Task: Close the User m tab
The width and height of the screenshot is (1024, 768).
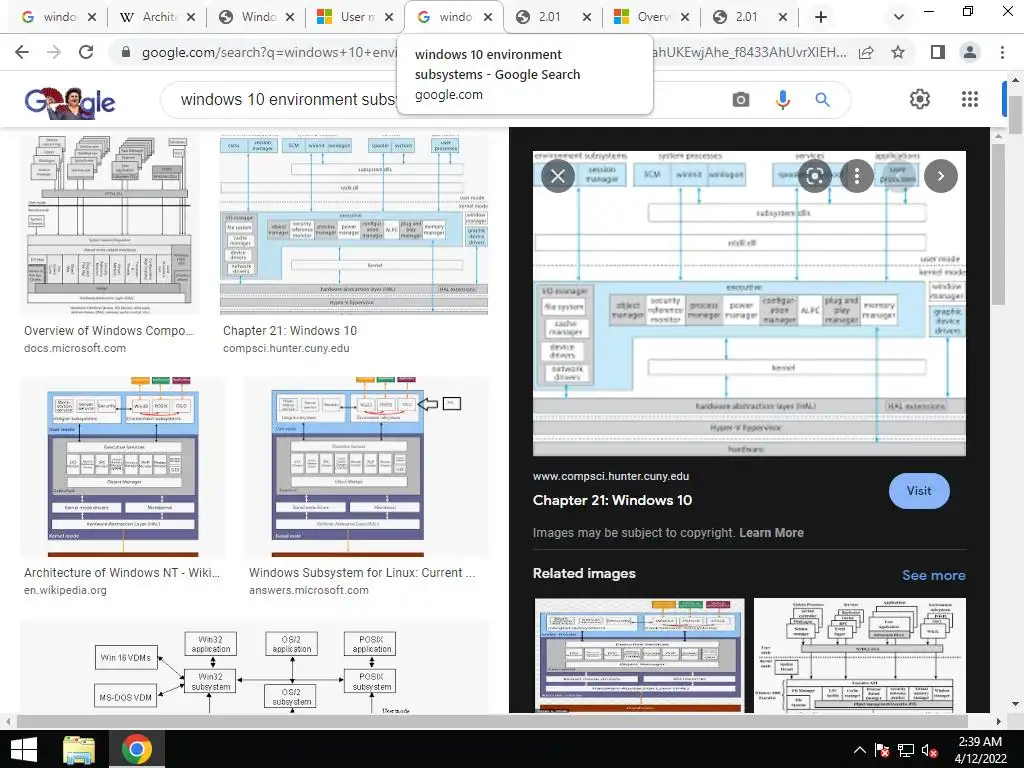Action: point(389,17)
